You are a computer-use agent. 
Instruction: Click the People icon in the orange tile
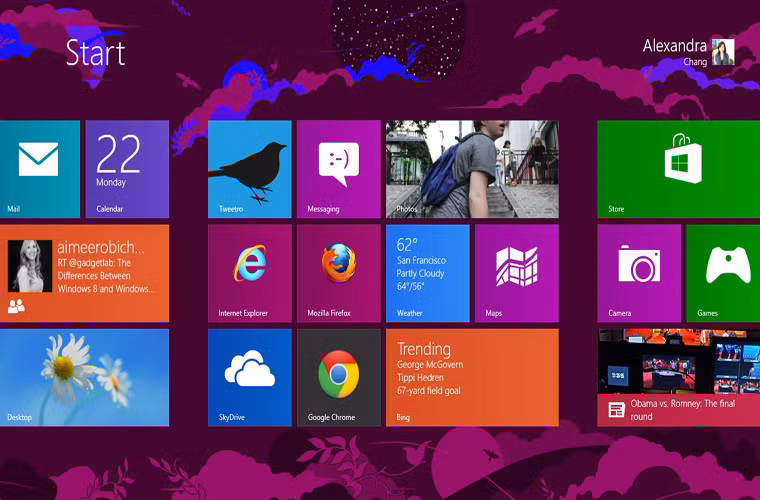point(16,306)
